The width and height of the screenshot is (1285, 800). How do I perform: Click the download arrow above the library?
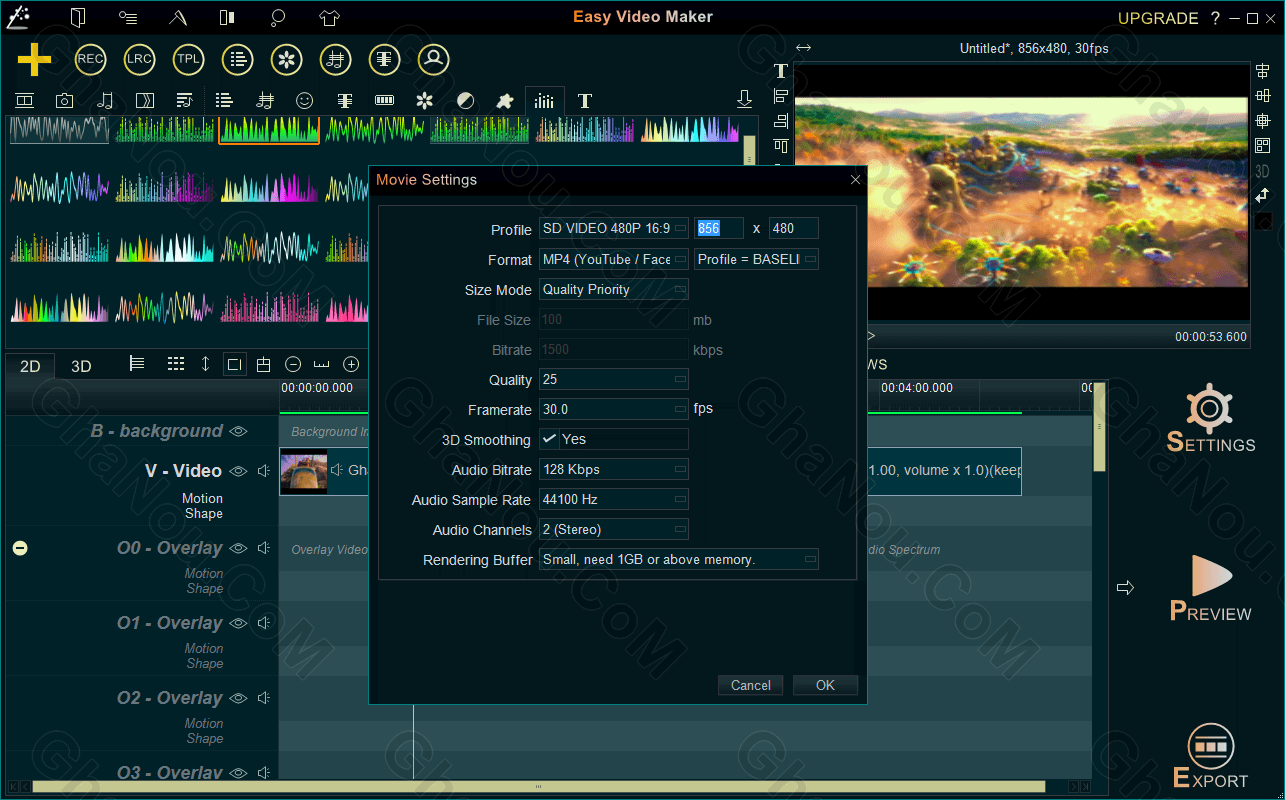744,99
